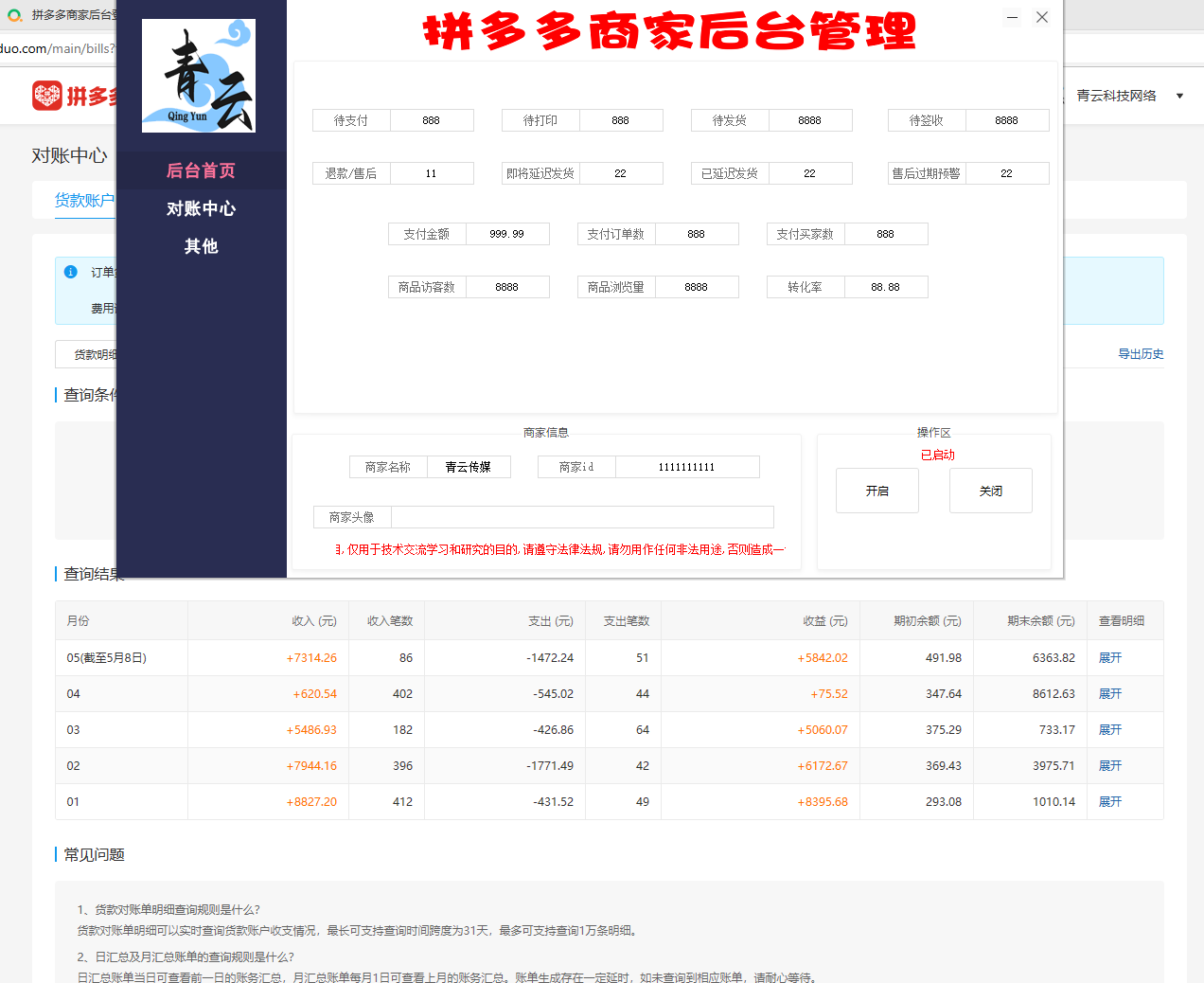Expand details for month 05 row
1204x983 pixels.
click(1109, 657)
